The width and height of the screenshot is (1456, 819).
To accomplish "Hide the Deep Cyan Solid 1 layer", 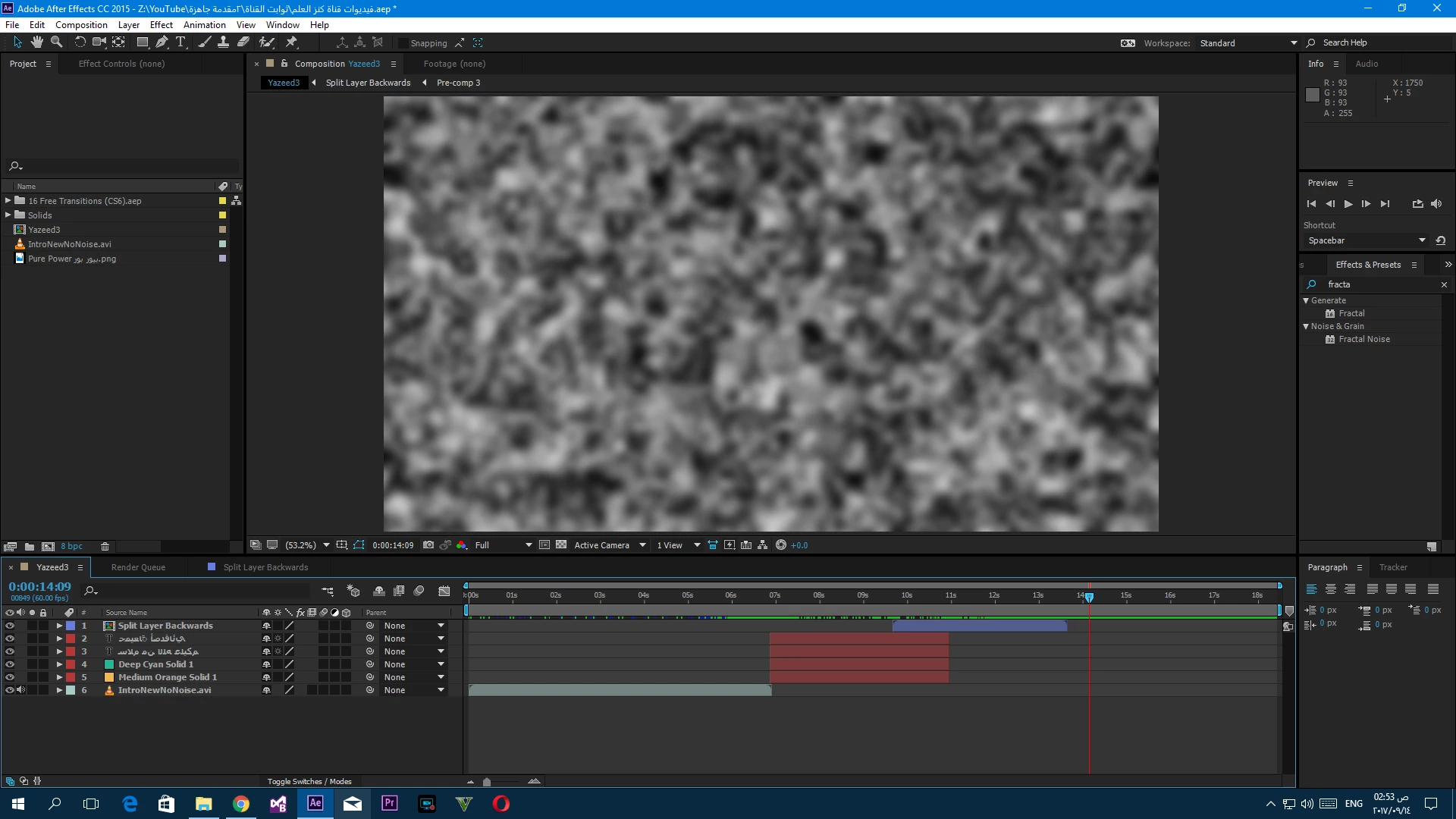I will coord(10,664).
